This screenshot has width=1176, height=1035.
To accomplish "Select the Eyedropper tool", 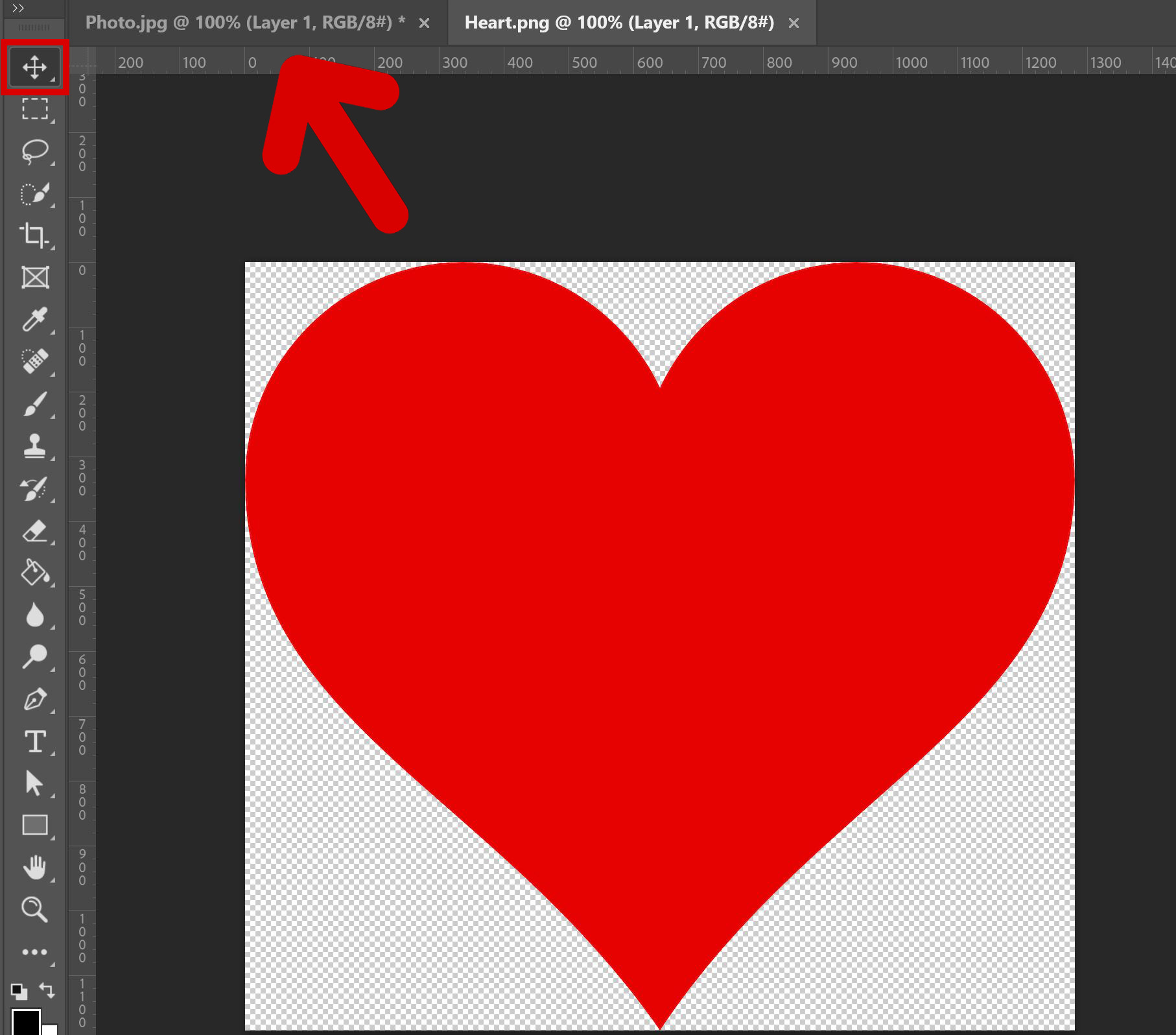I will pos(36,320).
